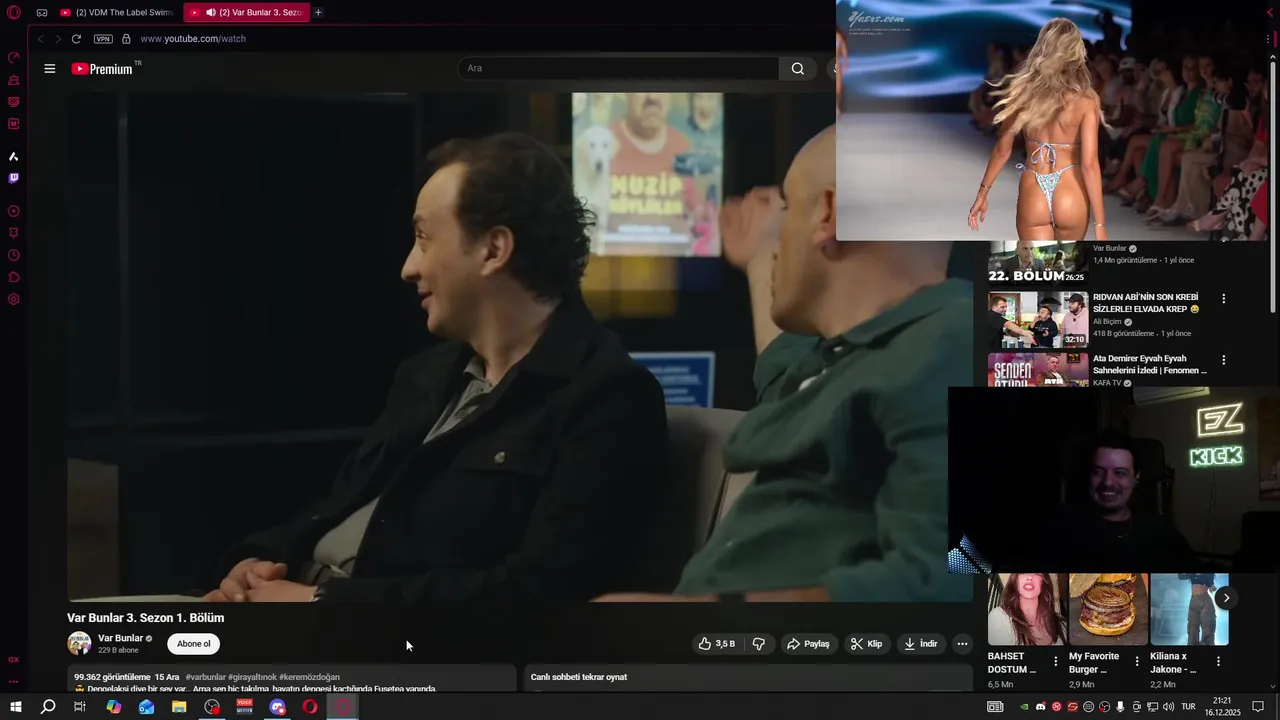Image resolution: width=1280 pixels, height=720 pixels.
Task: Open red Opera browser on taskbar
Action: (310, 707)
